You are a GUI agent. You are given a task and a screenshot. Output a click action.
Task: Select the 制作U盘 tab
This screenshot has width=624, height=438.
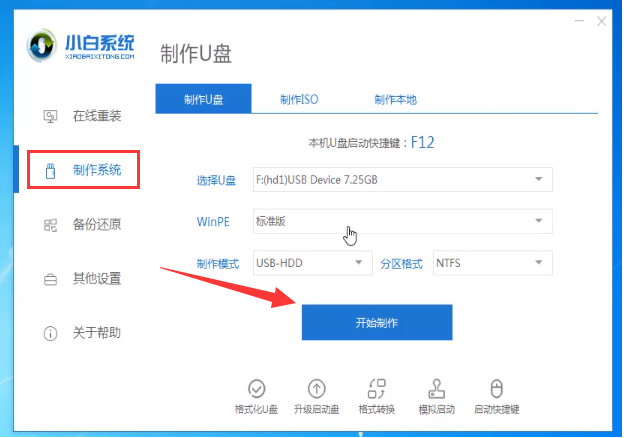tap(203, 99)
